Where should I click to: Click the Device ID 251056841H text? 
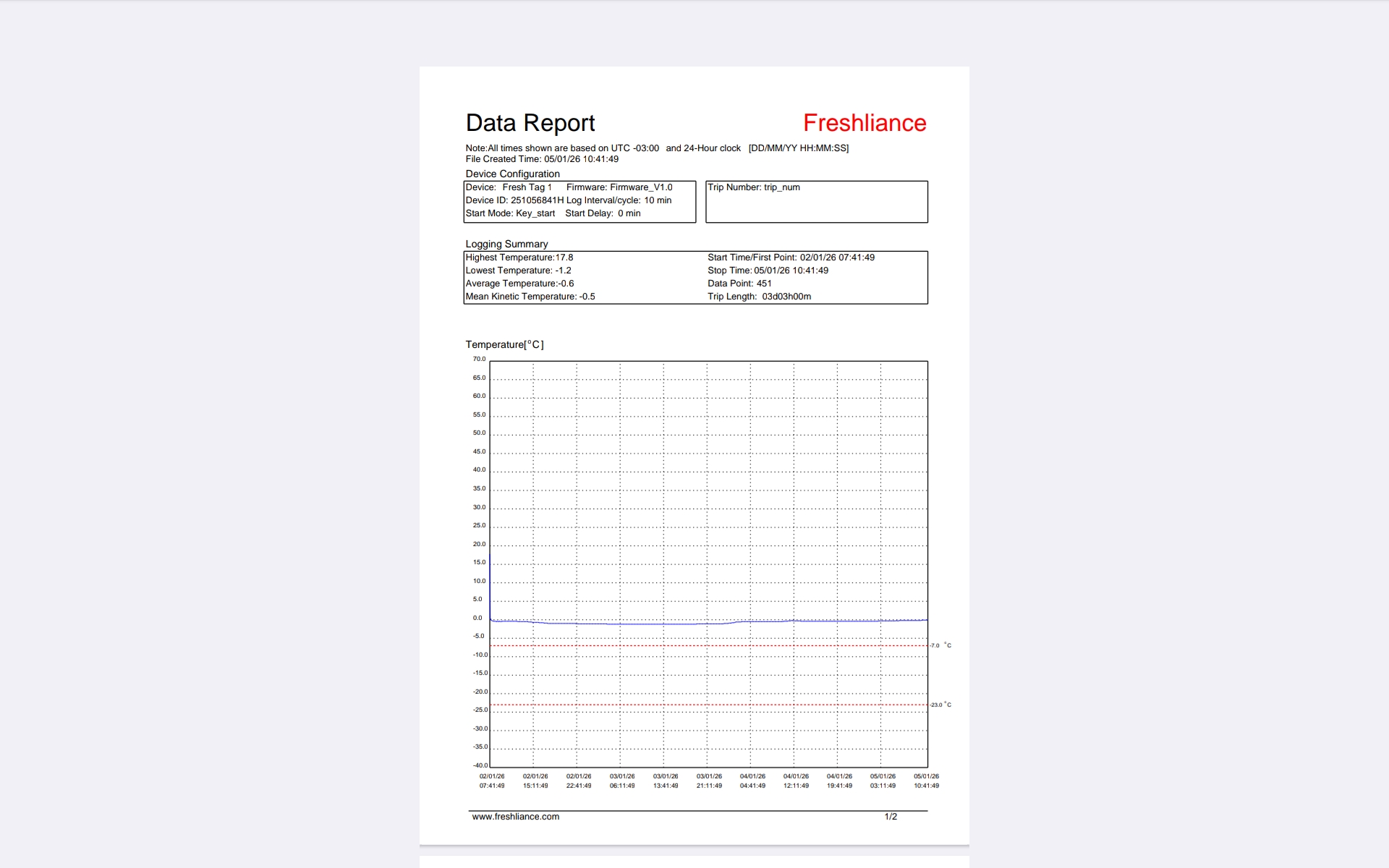coord(514,200)
